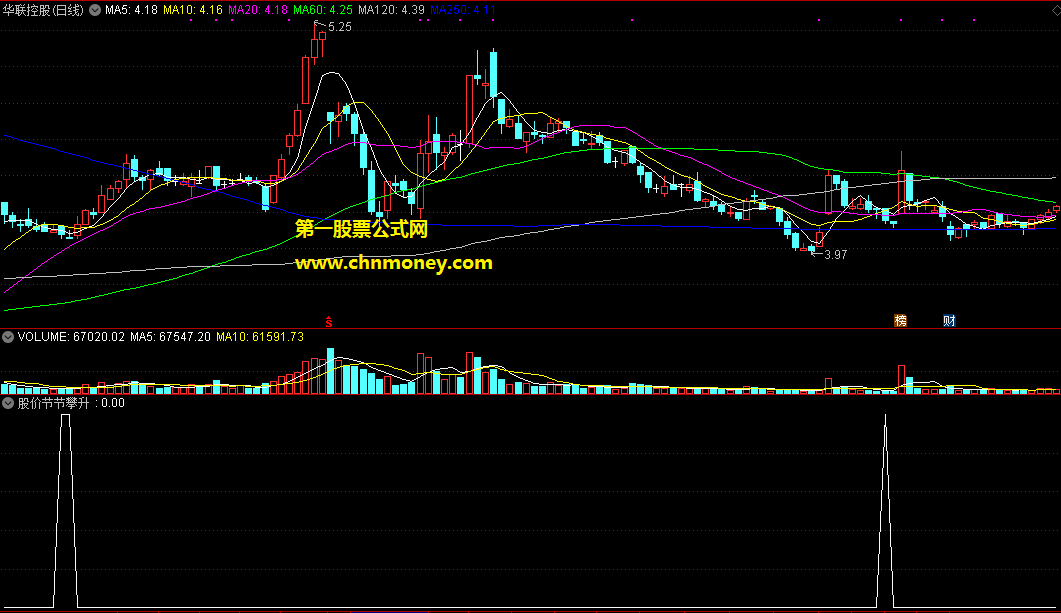Click volume MA10: 61591.73 label
This screenshot has width=1061, height=613.
pyautogui.click(x=260, y=337)
